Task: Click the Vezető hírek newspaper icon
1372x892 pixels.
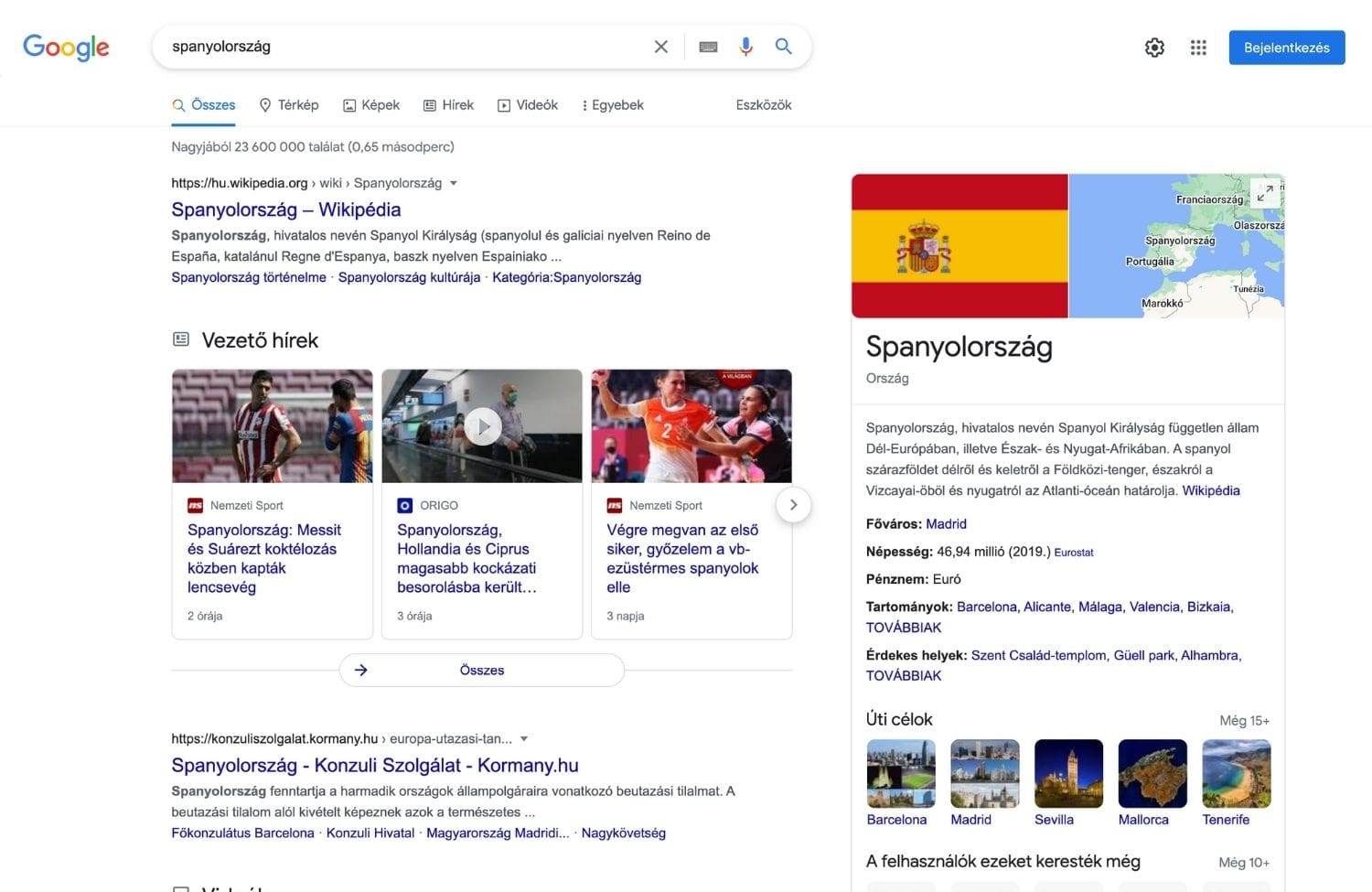Action: [181, 339]
